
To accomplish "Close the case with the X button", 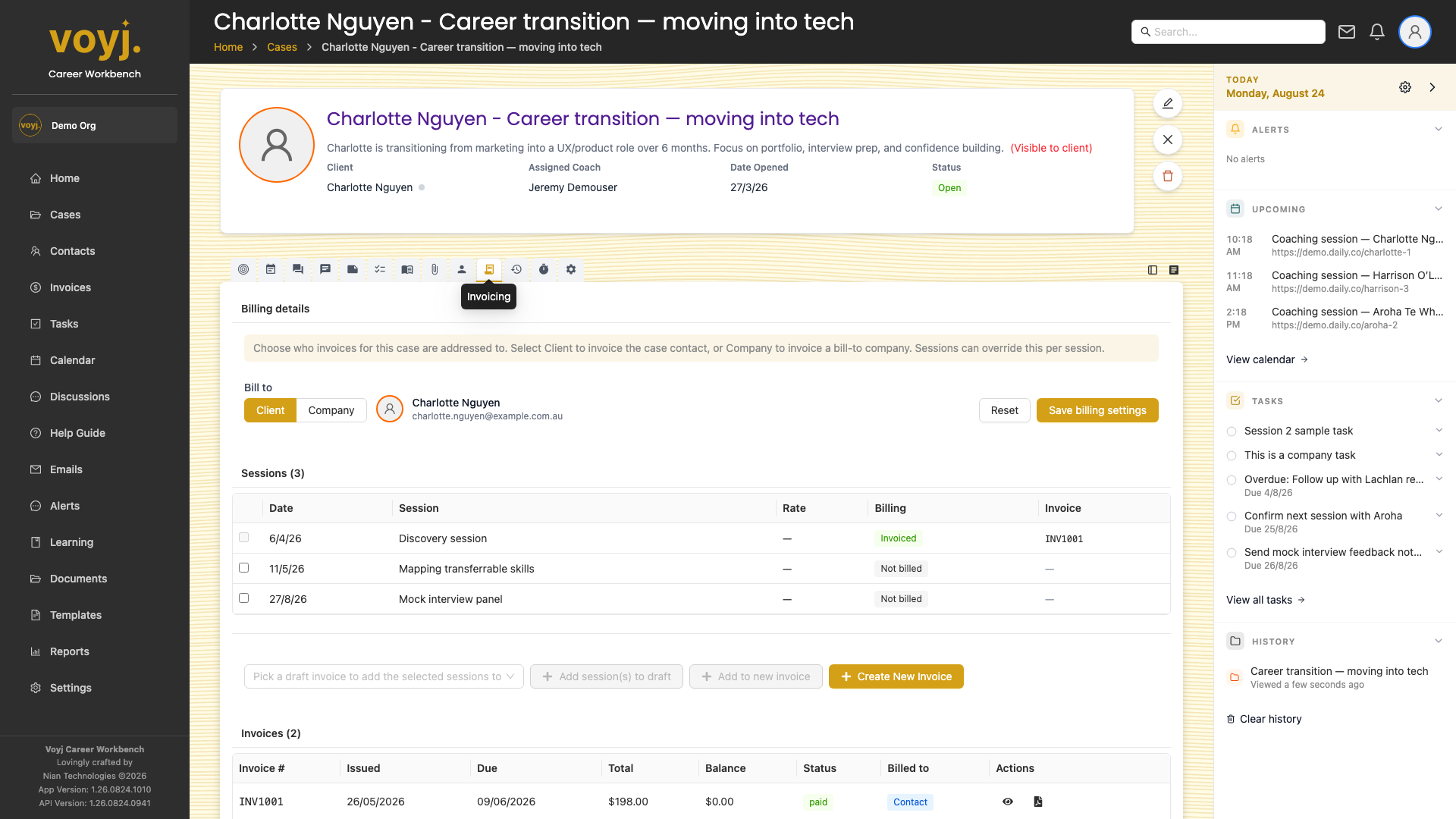I will [1168, 140].
